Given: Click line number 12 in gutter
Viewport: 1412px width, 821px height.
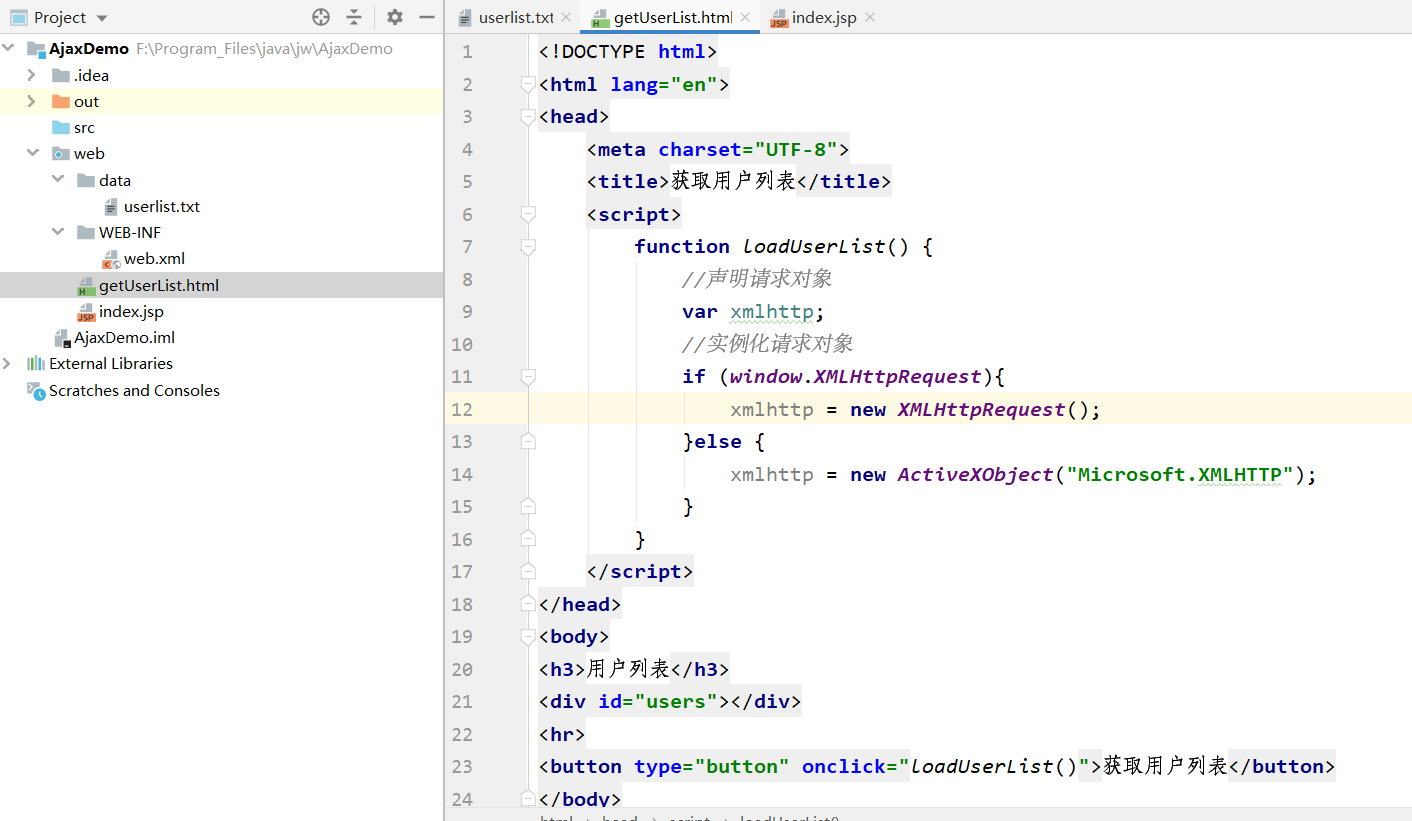Looking at the screenshot, I should point(462,409).
